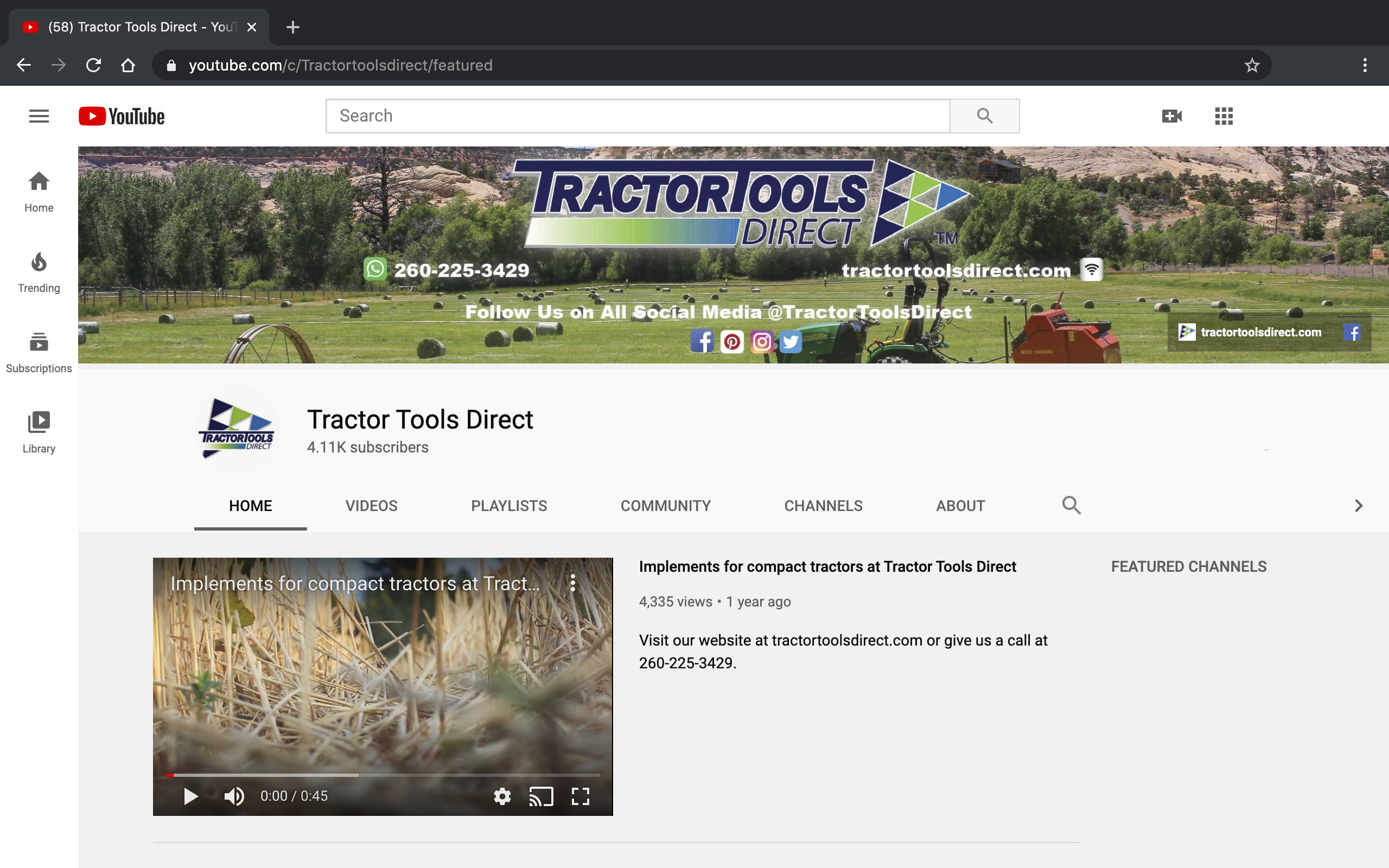Viewport: 1389px width, 868px height.
Task: Mute the video volume
Action: click(x=234, y=796)
